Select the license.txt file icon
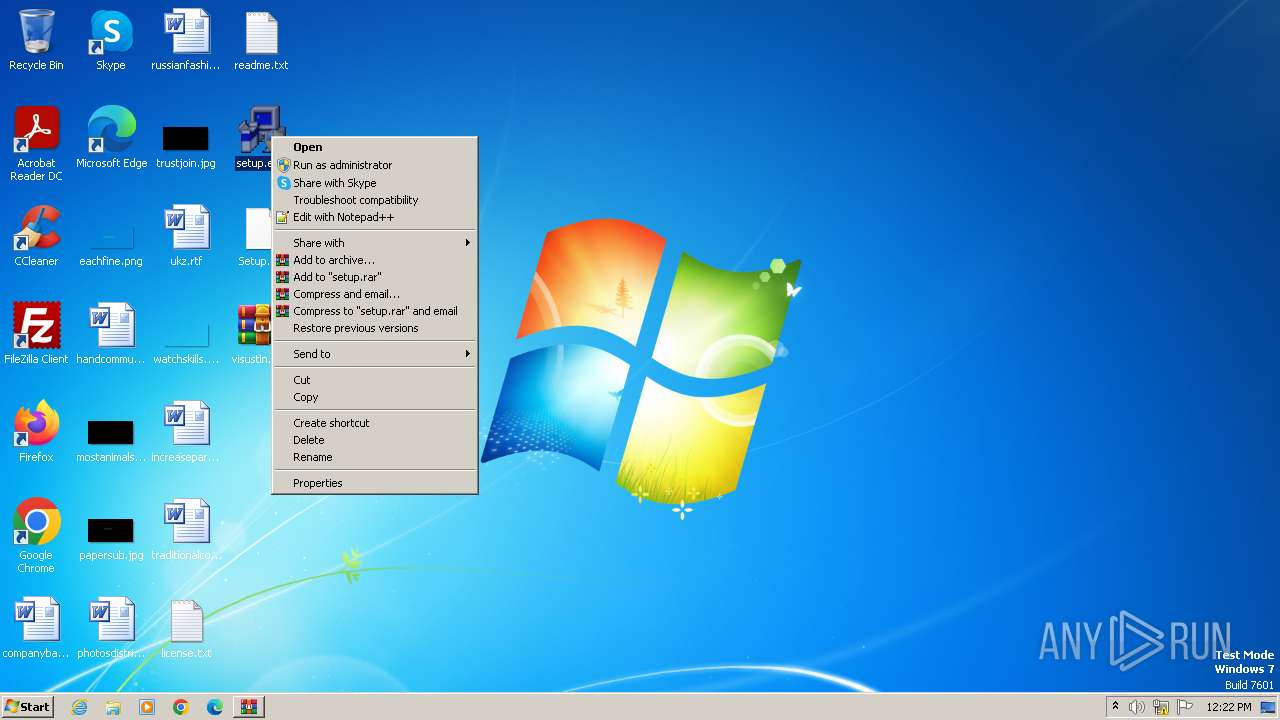Image resolution: width=1280 pixels, height=720 pixels. [186, 628]
